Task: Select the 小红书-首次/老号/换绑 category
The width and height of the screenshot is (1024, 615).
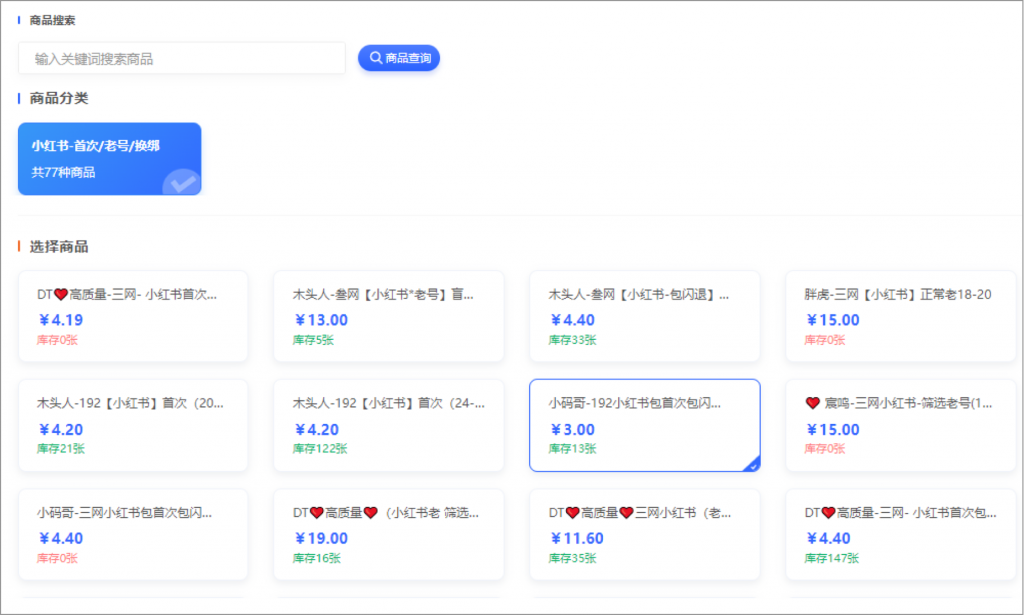Action: coord(109,158)
